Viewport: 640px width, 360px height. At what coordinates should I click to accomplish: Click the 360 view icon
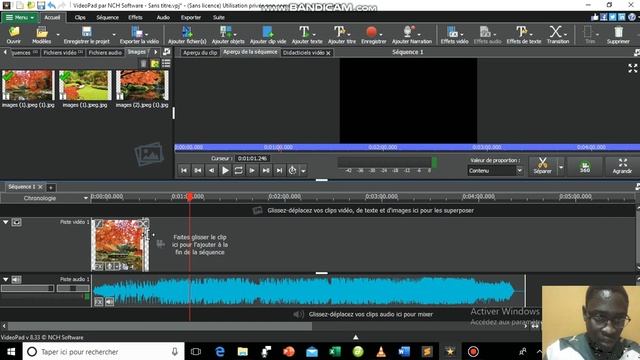[585, 166]
